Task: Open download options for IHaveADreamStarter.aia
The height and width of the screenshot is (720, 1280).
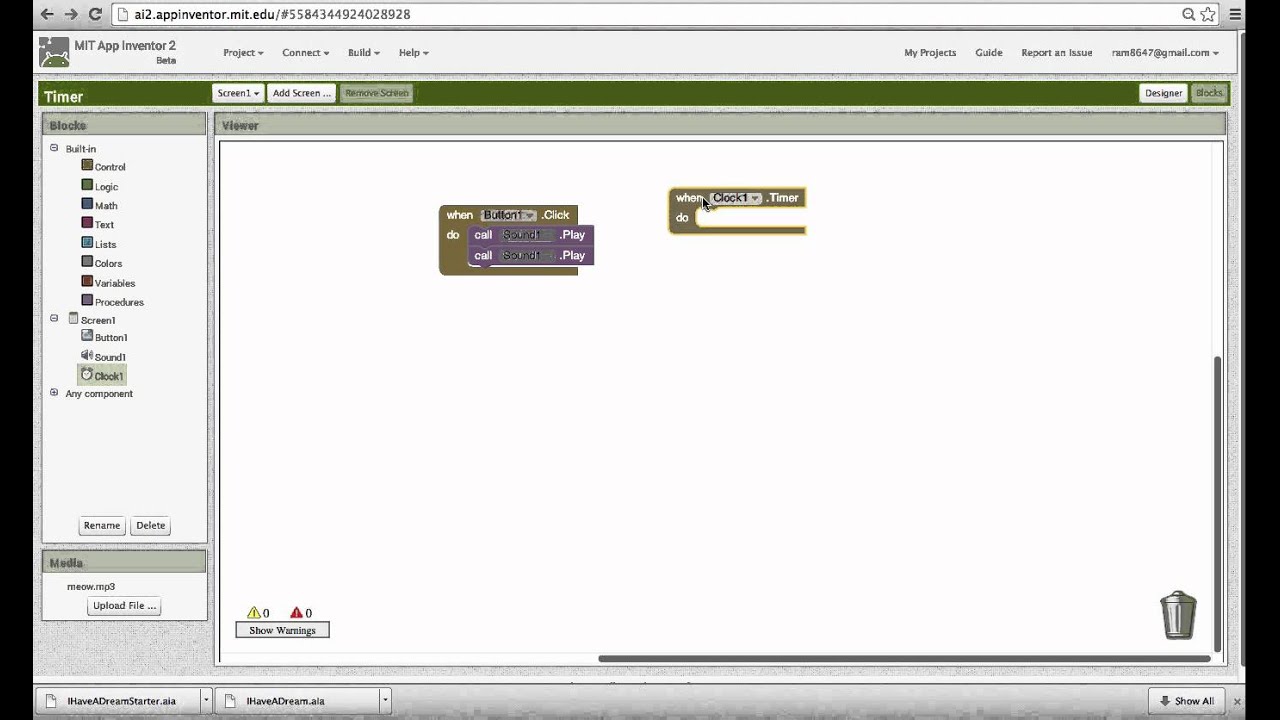Action: pos(206,701)
